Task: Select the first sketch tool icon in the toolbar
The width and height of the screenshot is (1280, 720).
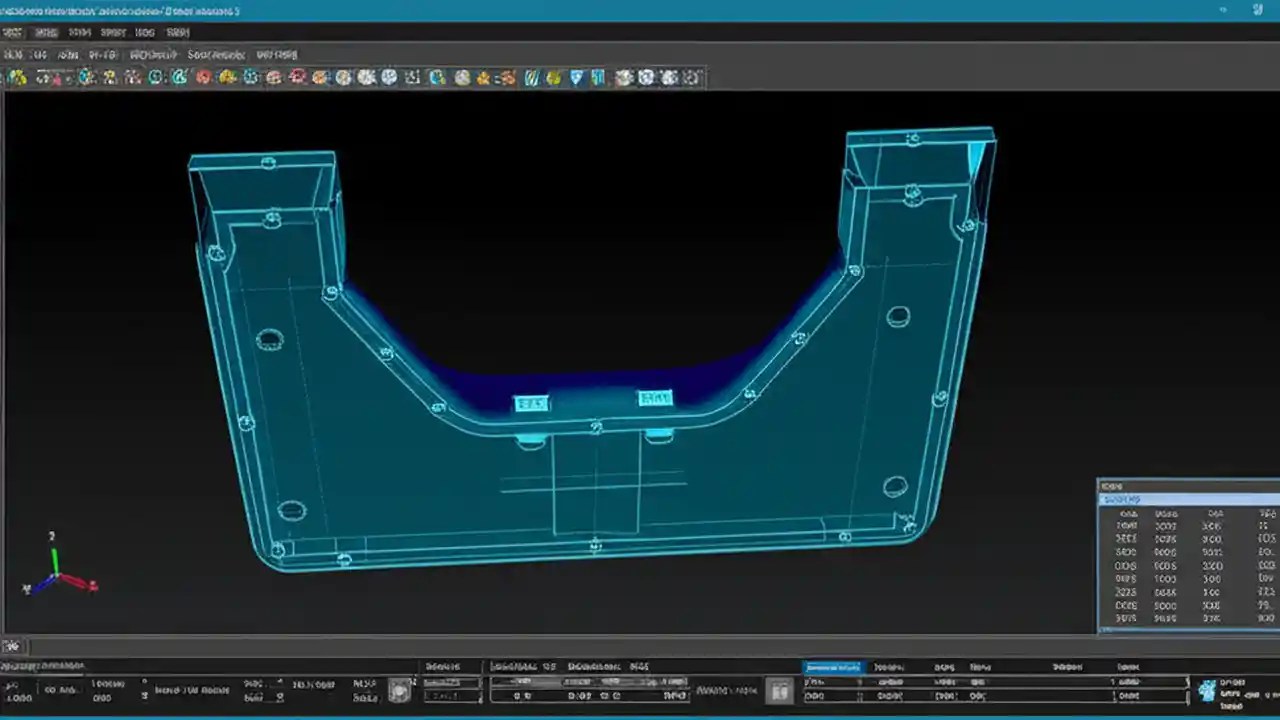Action: click(12, 77)
